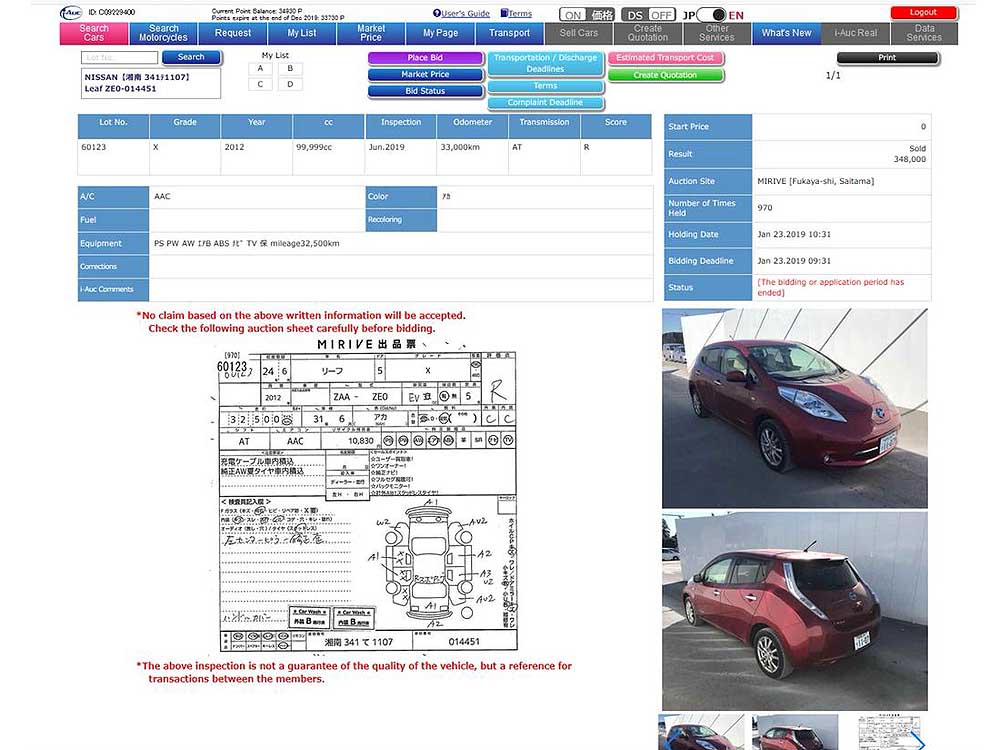
Task: Click the black Print button
Action: [887, 58]
